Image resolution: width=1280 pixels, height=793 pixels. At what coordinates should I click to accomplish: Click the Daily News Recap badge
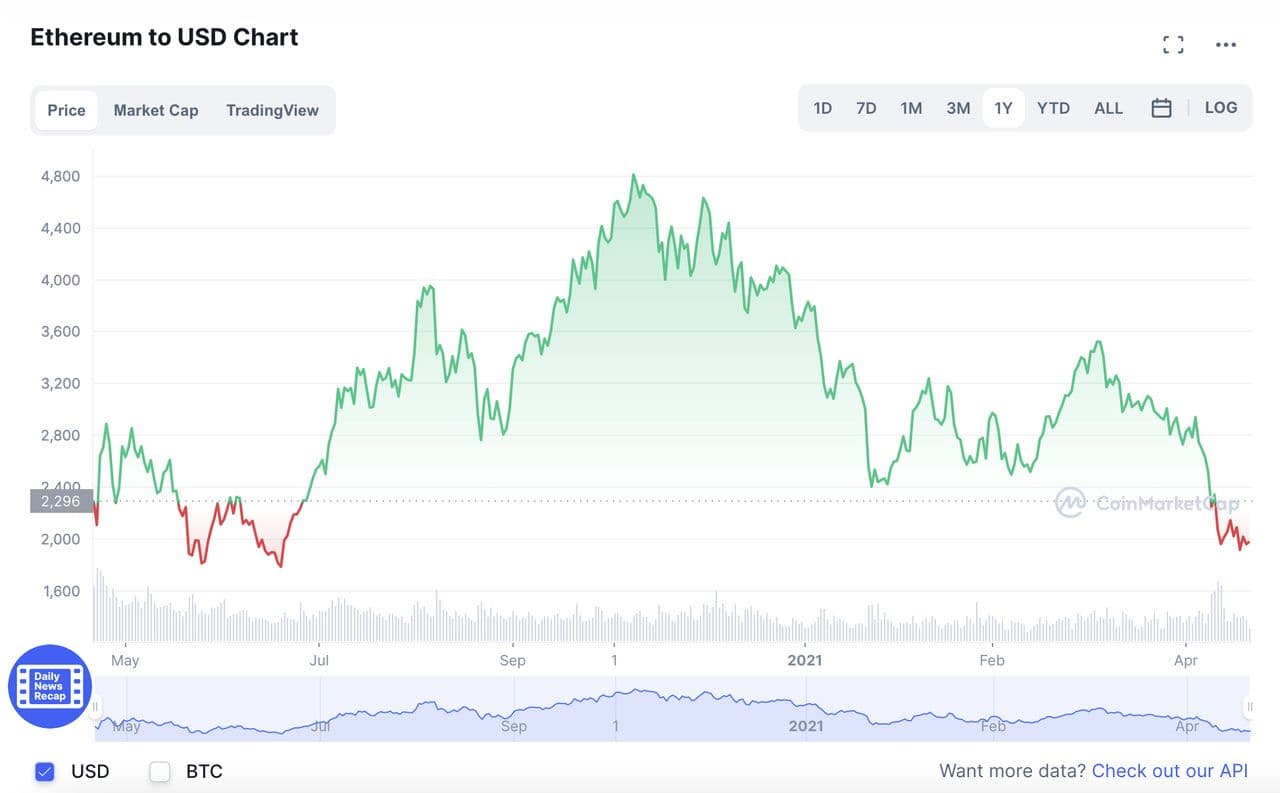point(49,687)
